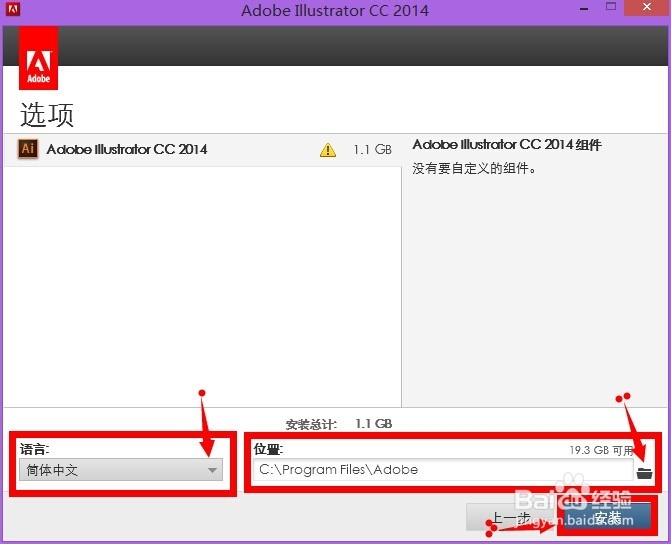
Task: Select the Adobe Illustrator CC 2014 product row
Action: pos(203,150)
